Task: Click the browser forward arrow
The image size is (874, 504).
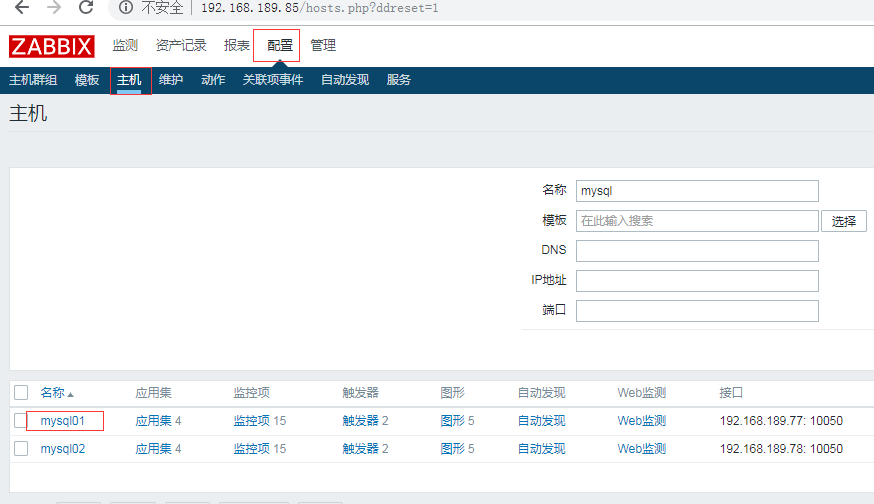Action: coord(53,8)
